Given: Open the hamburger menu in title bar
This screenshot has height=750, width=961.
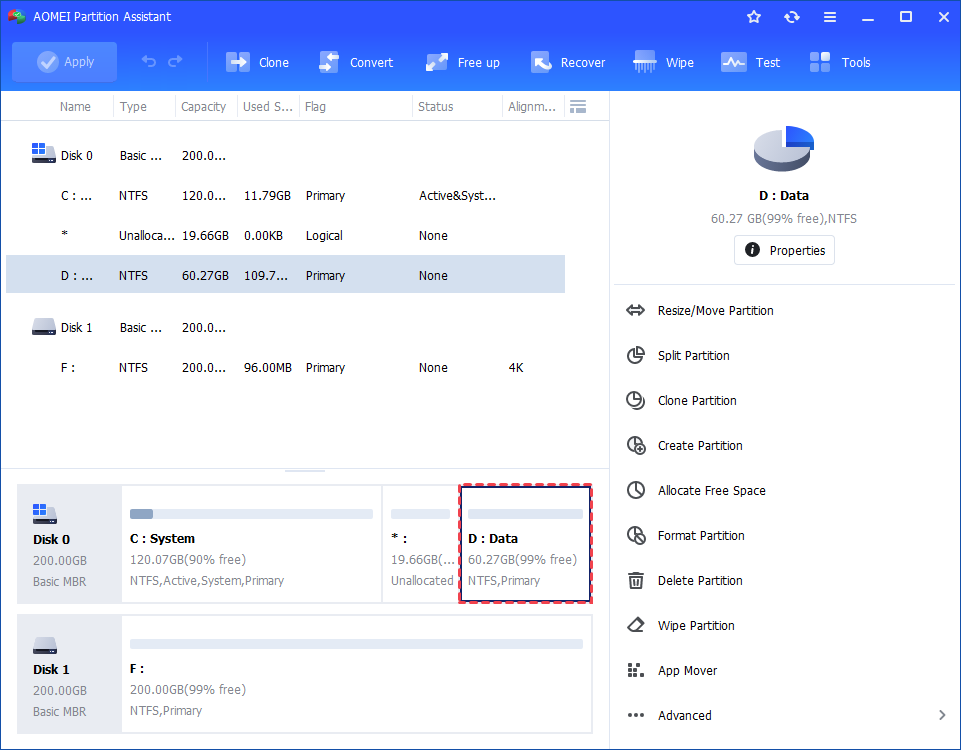Looking at the screenshot, I should pyautogui.click(x=830, y=17).
